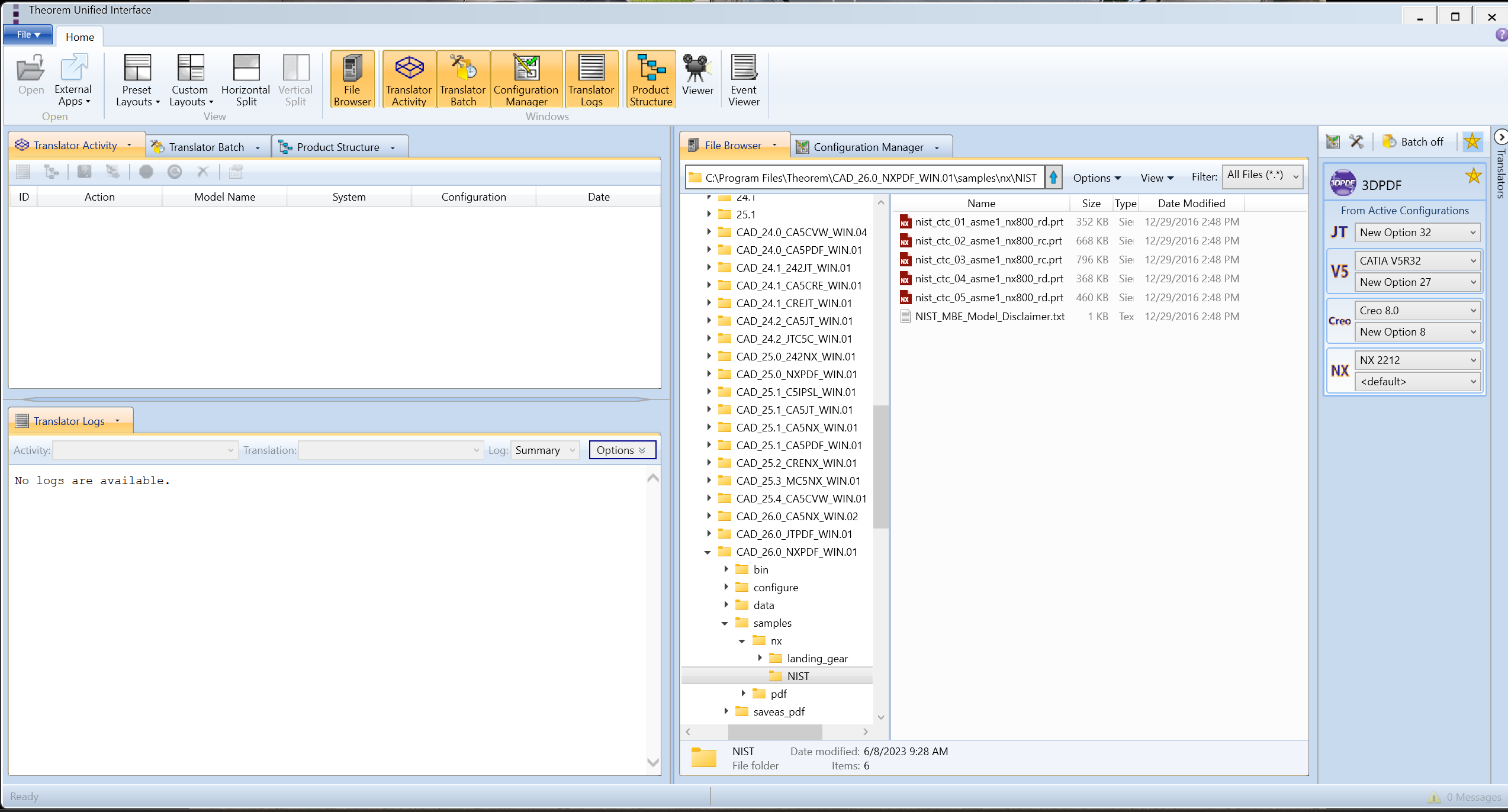
Task: Open the Log Summary dropdown
Action: coord(545,450)
